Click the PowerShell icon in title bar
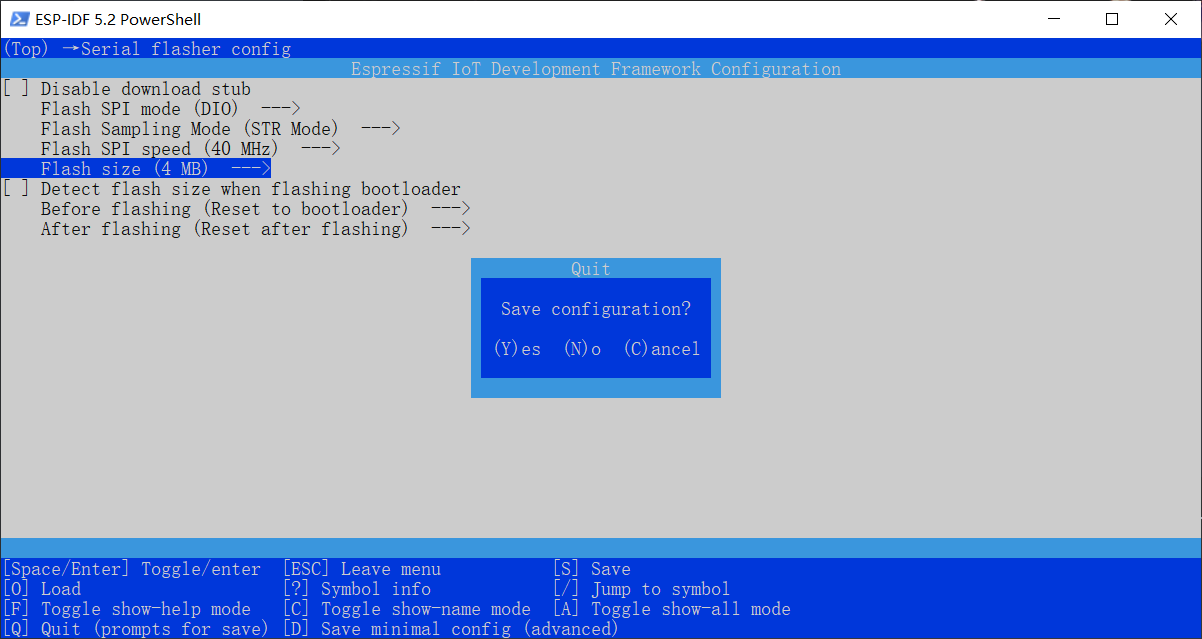Viewport: 1202px width, 639px height. (18, 19)
